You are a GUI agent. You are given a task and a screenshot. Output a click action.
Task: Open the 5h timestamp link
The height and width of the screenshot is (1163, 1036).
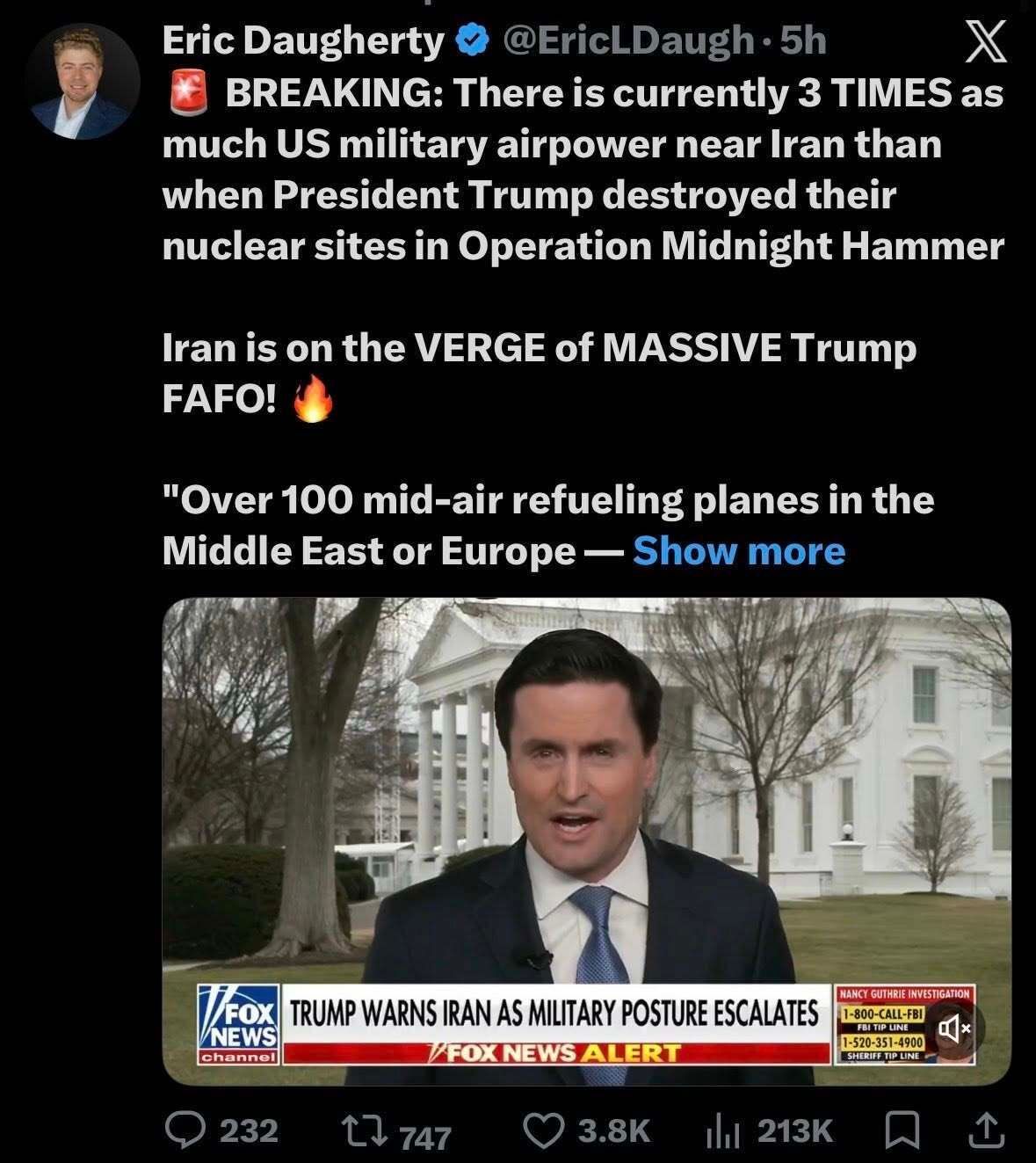804,40
